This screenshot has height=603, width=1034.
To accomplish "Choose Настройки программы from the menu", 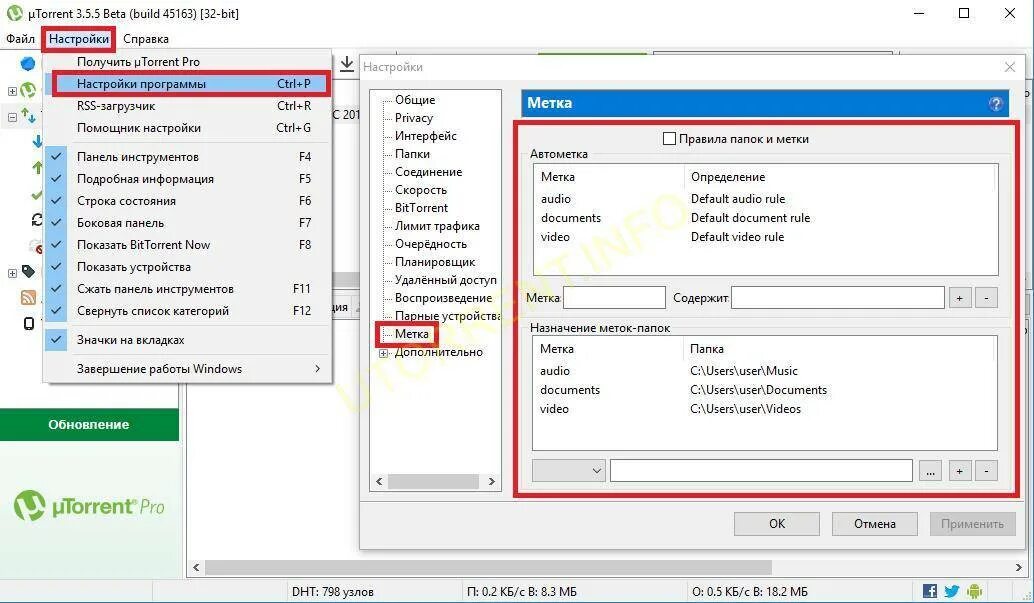I will pyautogui.click(x=189, y=84).
